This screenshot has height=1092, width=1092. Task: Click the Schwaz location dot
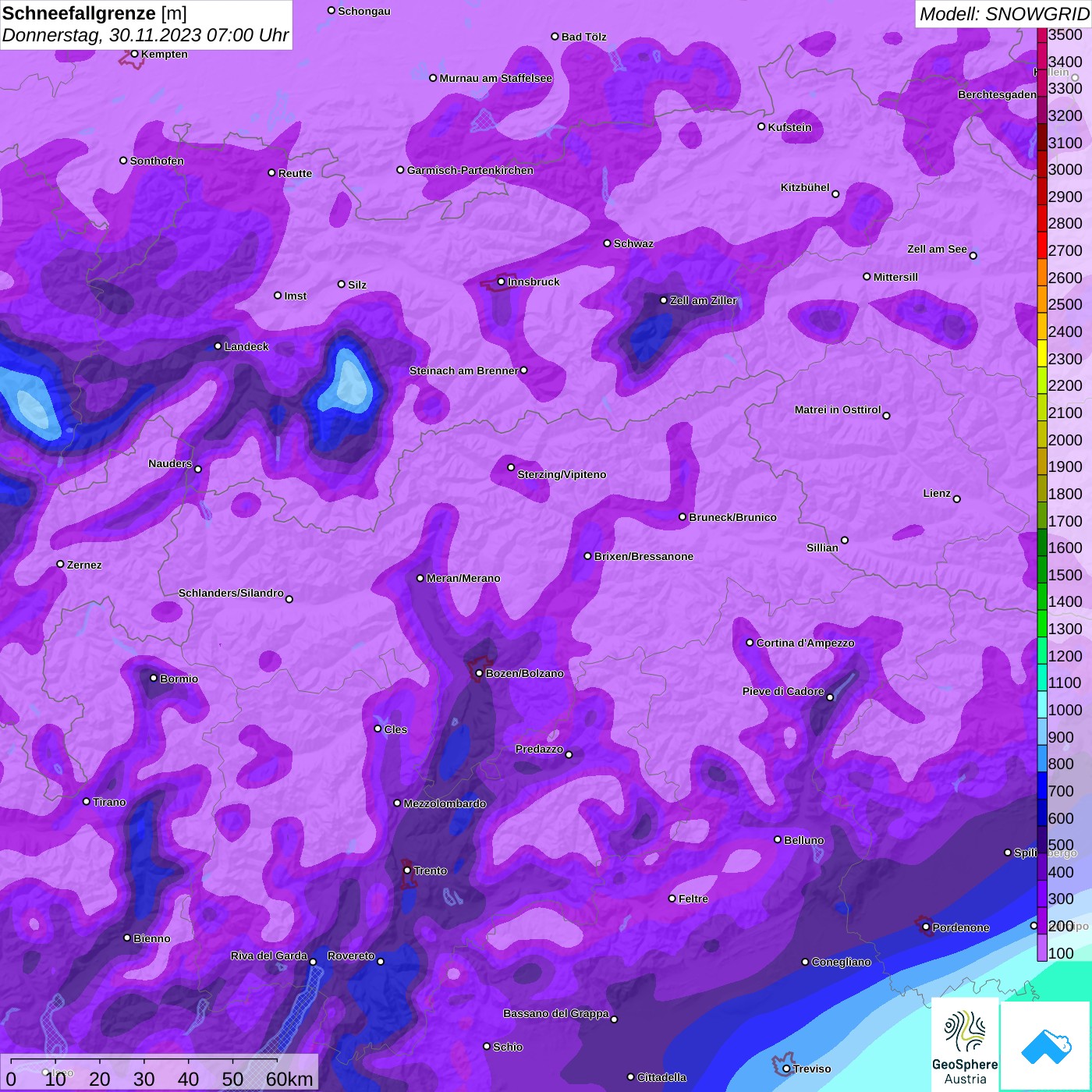click(x=608, y=243)
